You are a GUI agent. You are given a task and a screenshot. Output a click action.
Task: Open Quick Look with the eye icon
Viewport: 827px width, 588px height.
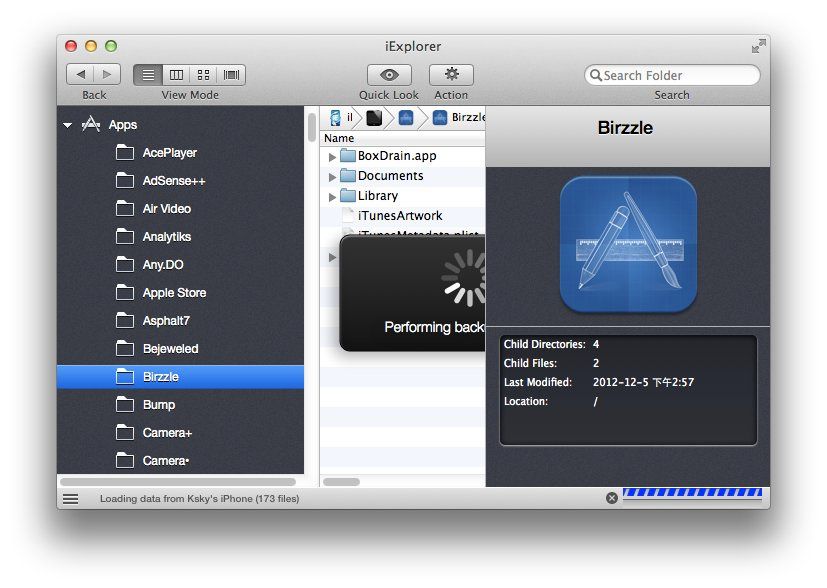pos(389,75)
